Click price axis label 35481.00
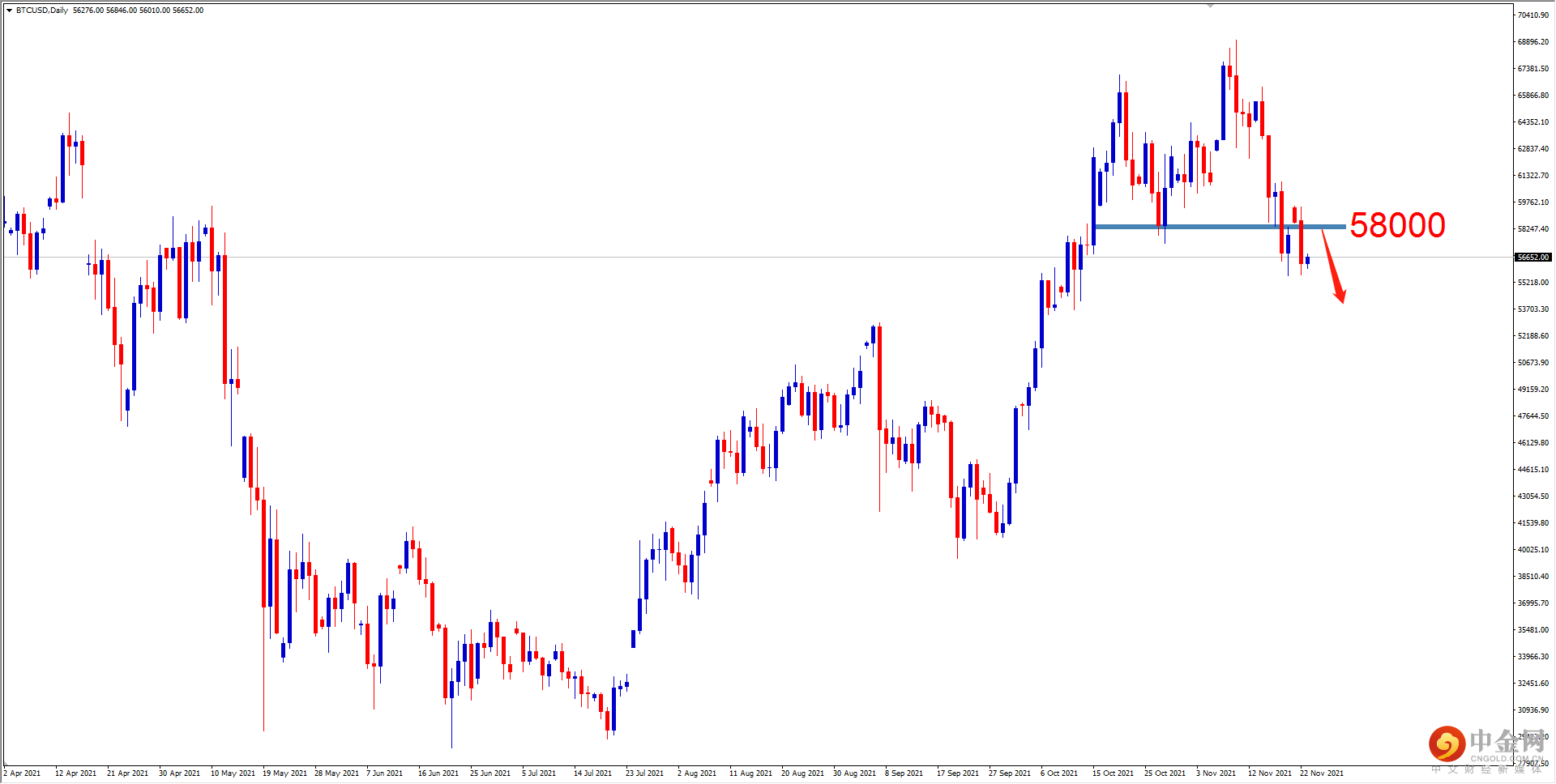This screenshot has width=1556, height=784. pyautogui.click(x=1533, y=630)
